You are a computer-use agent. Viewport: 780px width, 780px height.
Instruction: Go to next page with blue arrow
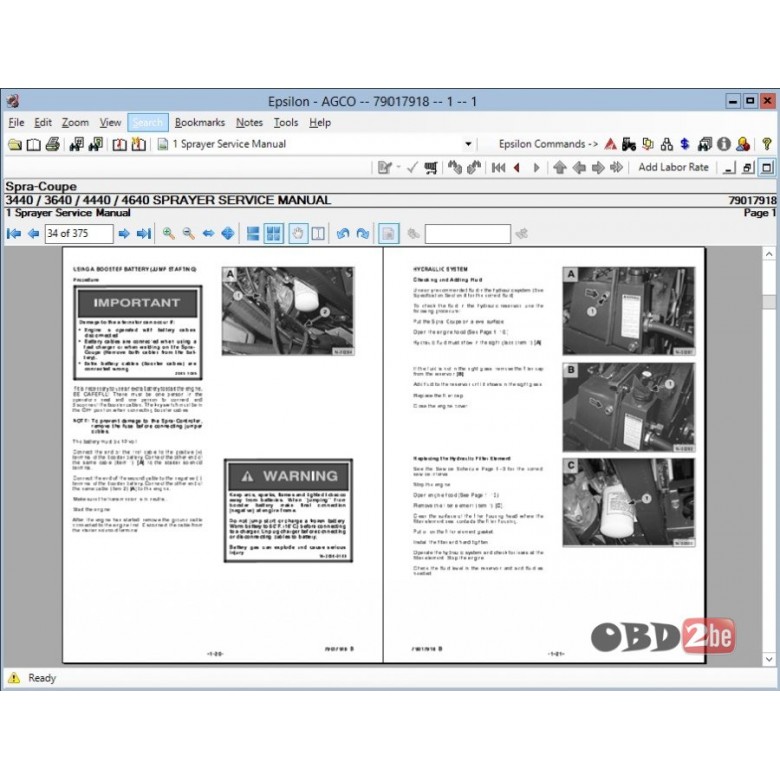tap(124, 233)
